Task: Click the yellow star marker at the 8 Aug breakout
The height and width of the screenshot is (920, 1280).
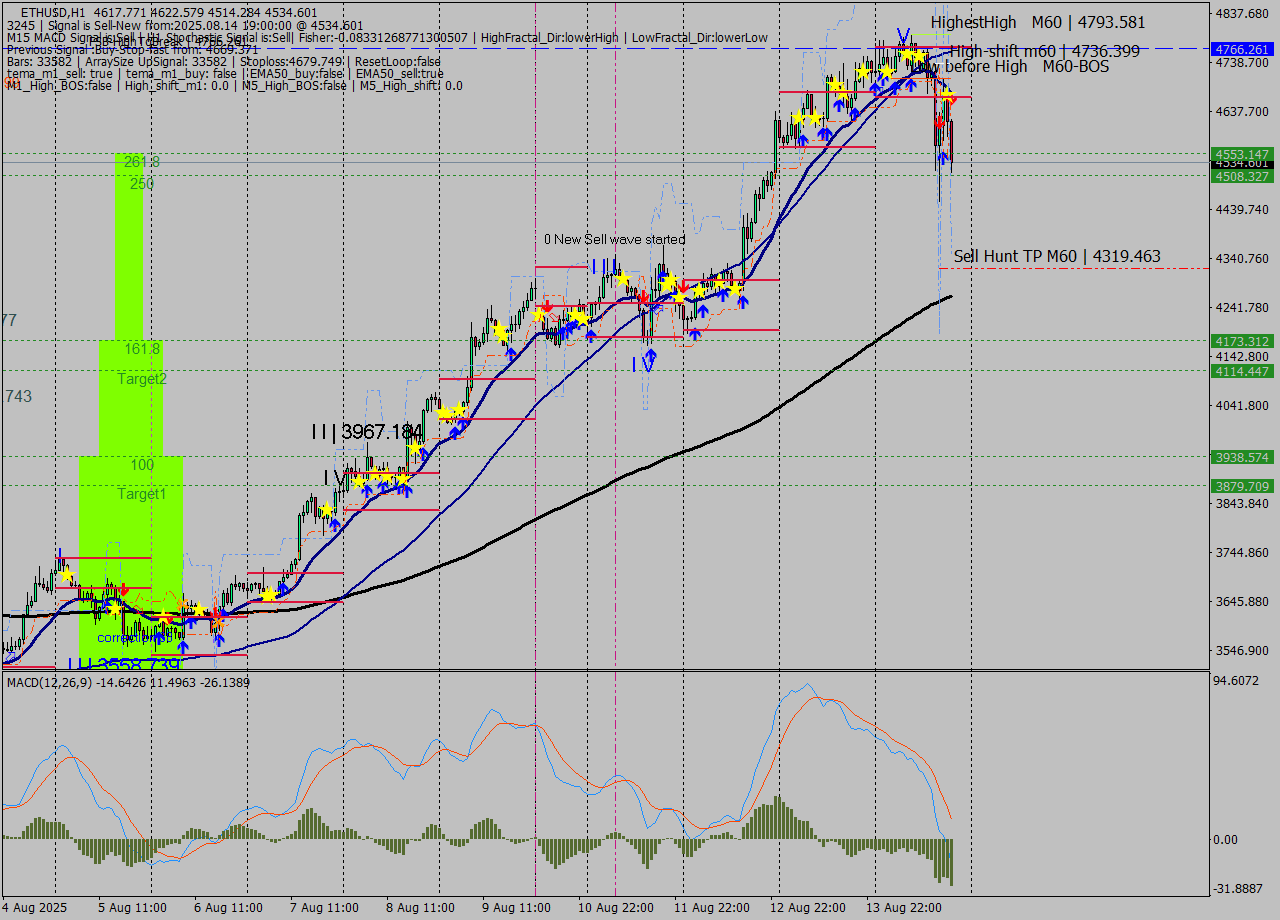Action: 445,412
